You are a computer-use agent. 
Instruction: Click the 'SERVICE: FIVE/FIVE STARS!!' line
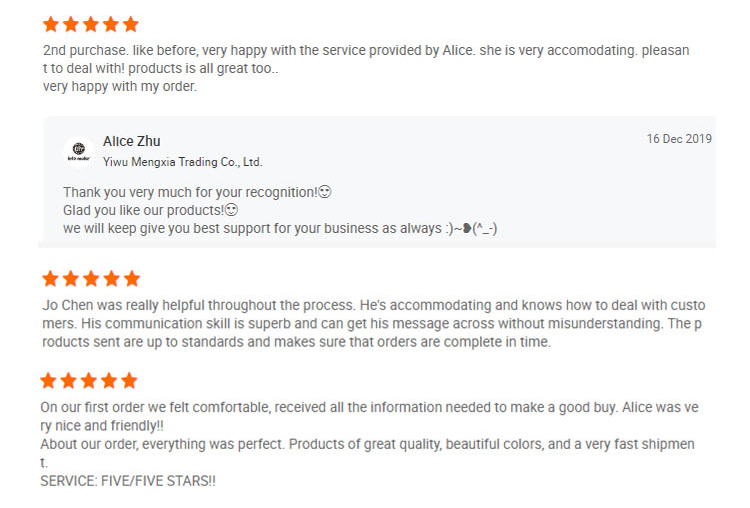pos(128,481)
